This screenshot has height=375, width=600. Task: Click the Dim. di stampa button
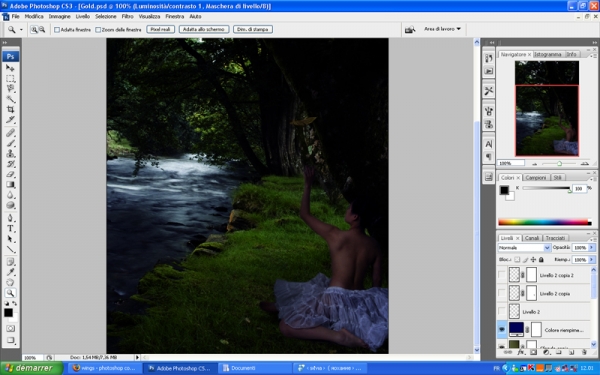click(253, 29)
